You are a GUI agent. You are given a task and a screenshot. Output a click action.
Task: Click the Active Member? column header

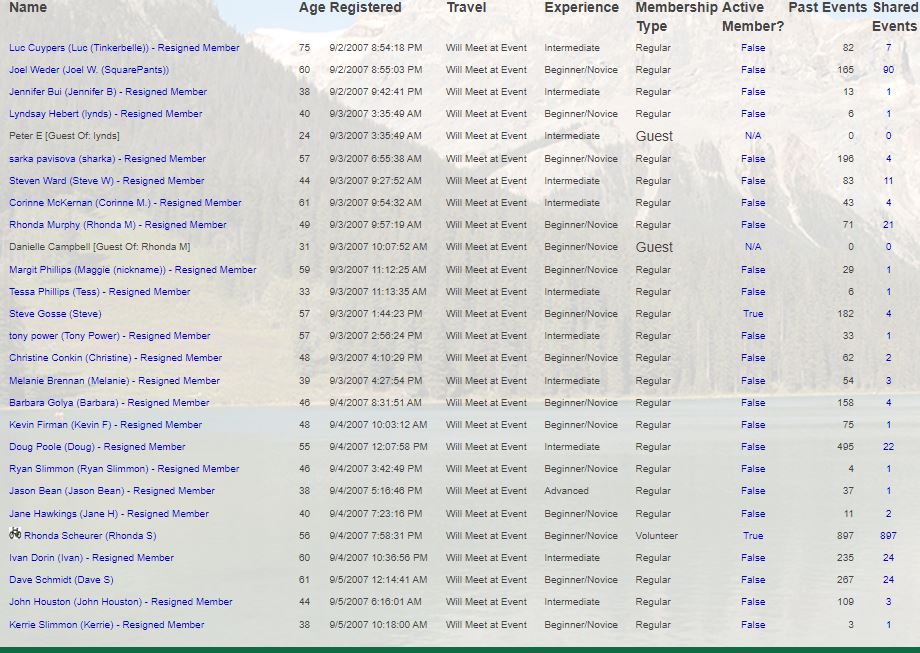coord(753,16)
